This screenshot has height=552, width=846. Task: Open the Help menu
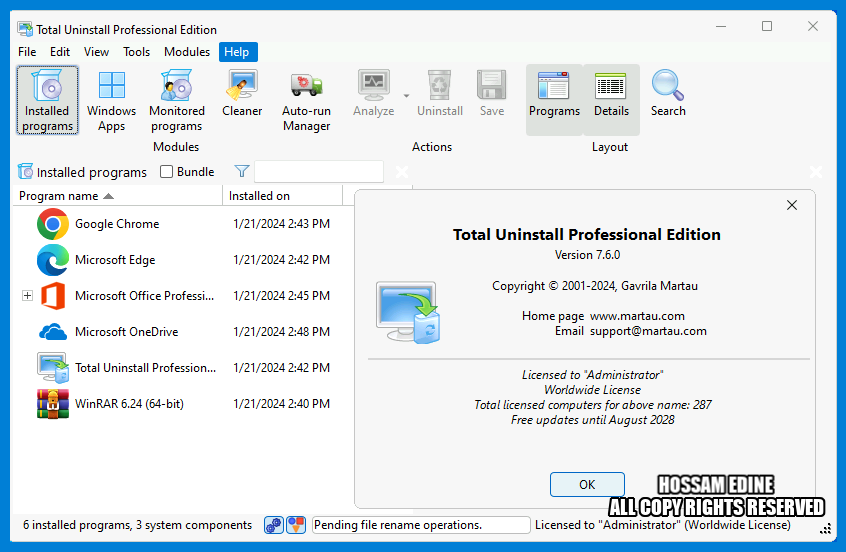click(x=237, y=52)
